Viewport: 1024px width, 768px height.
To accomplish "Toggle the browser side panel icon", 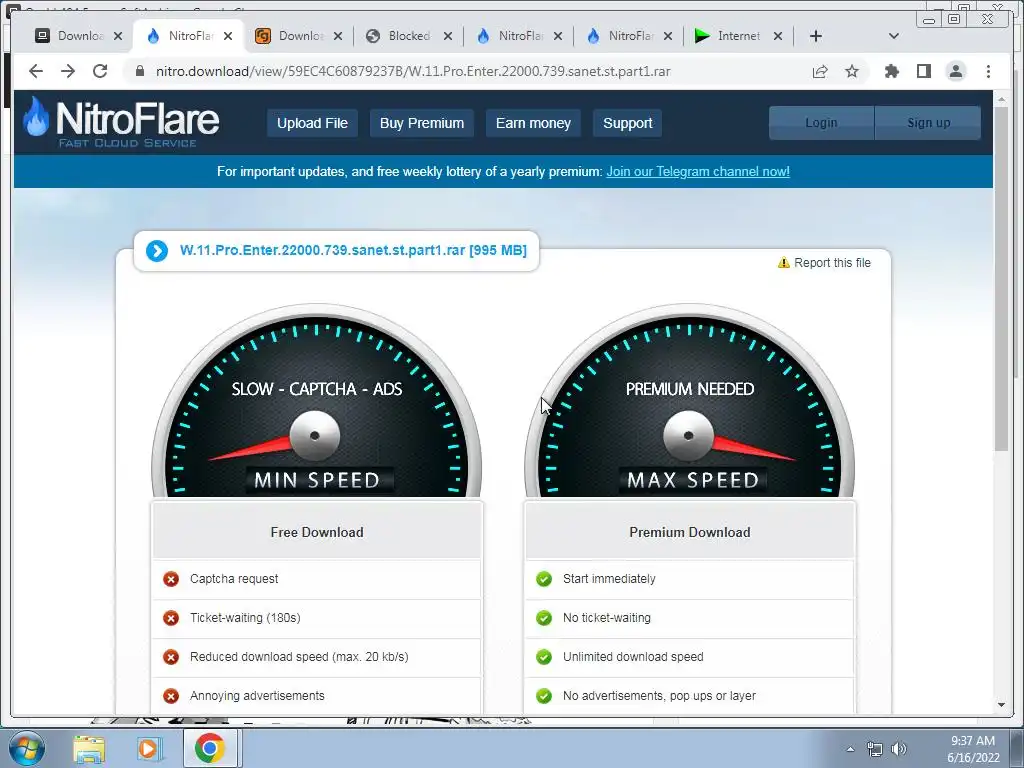I will coord(923,71).
